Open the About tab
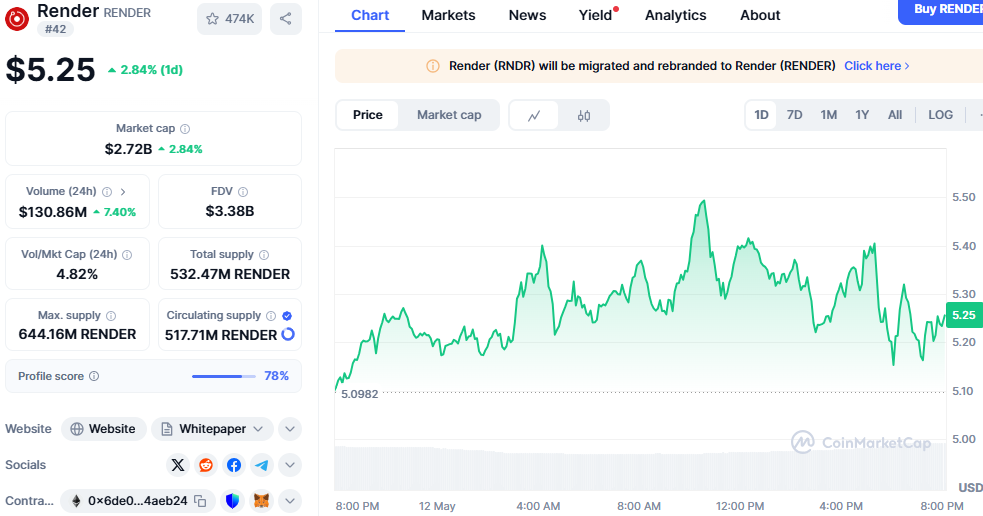 coord(760,15)
